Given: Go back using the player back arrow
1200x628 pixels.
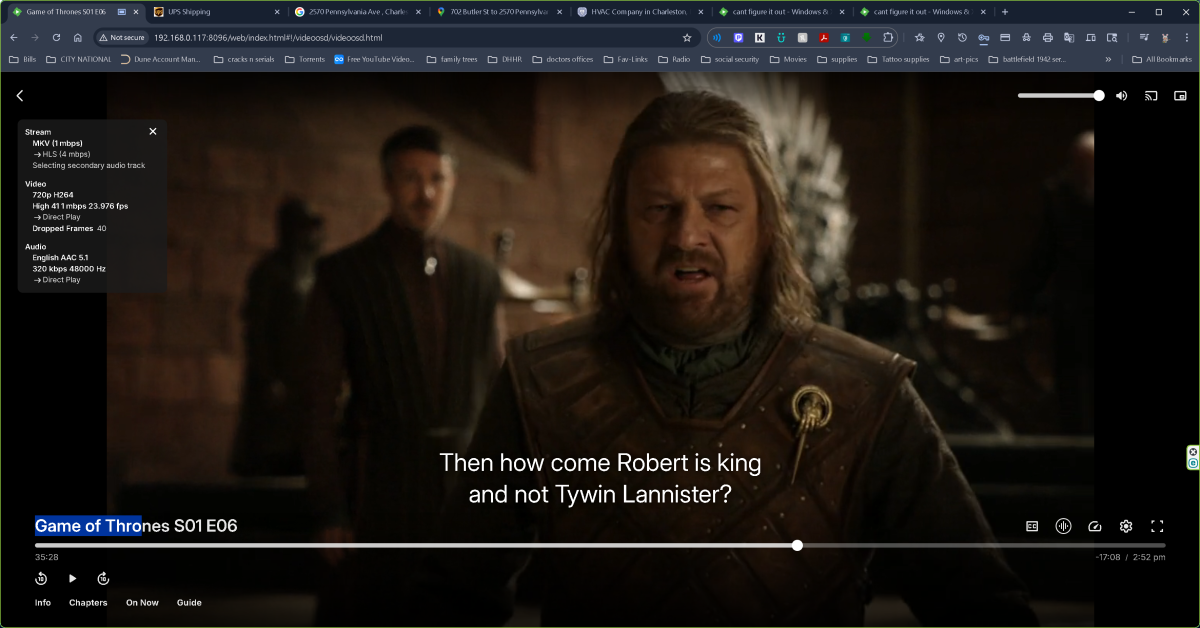Looking at the screenshot, I should pyautogui.click(x=20, y=96).
